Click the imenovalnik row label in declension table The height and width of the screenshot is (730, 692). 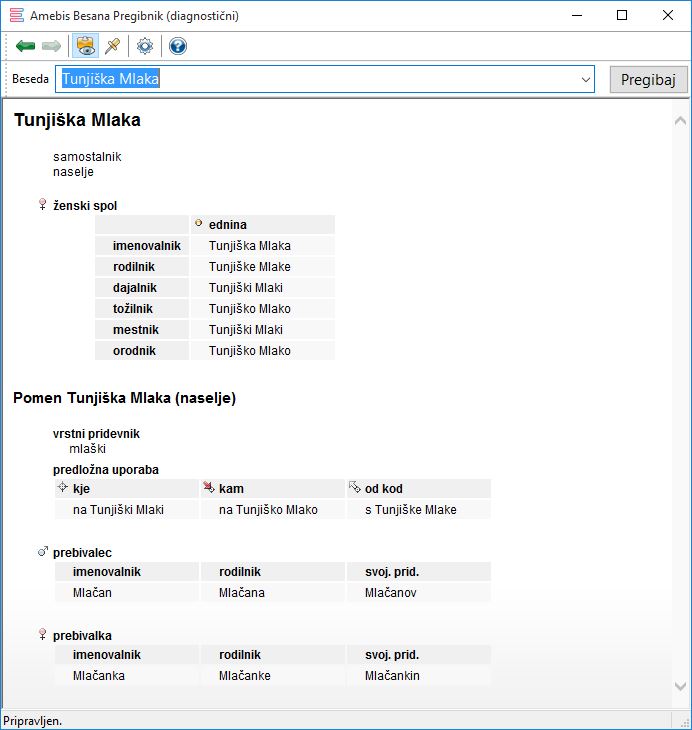click(x=147, y=246)
